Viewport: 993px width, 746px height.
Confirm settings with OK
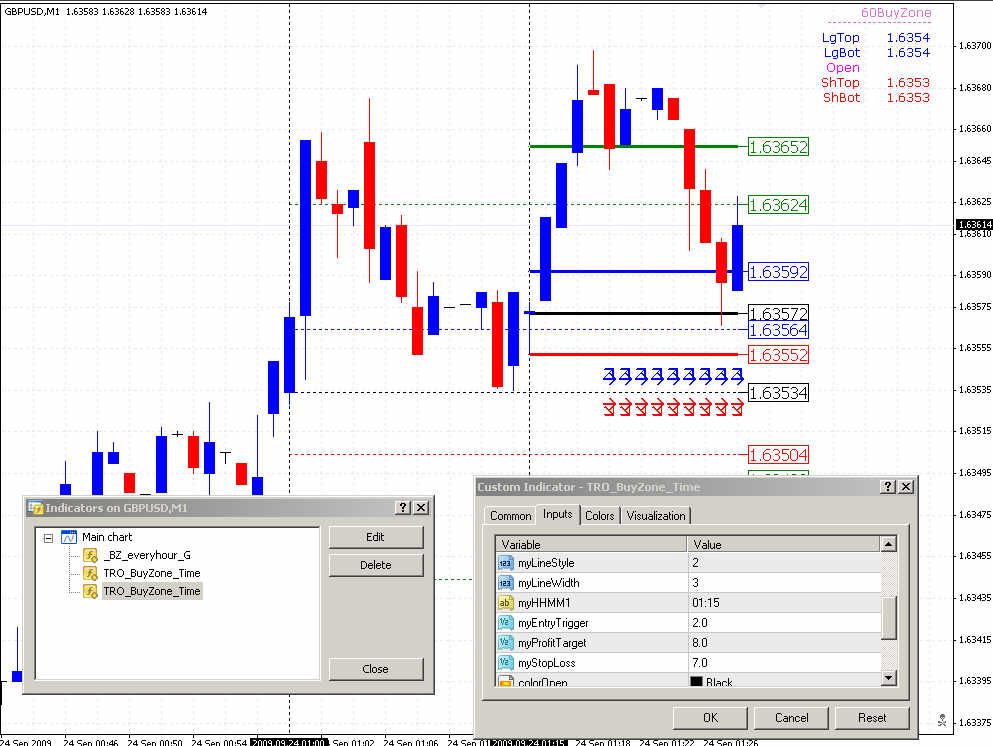[x=709, y=717]
